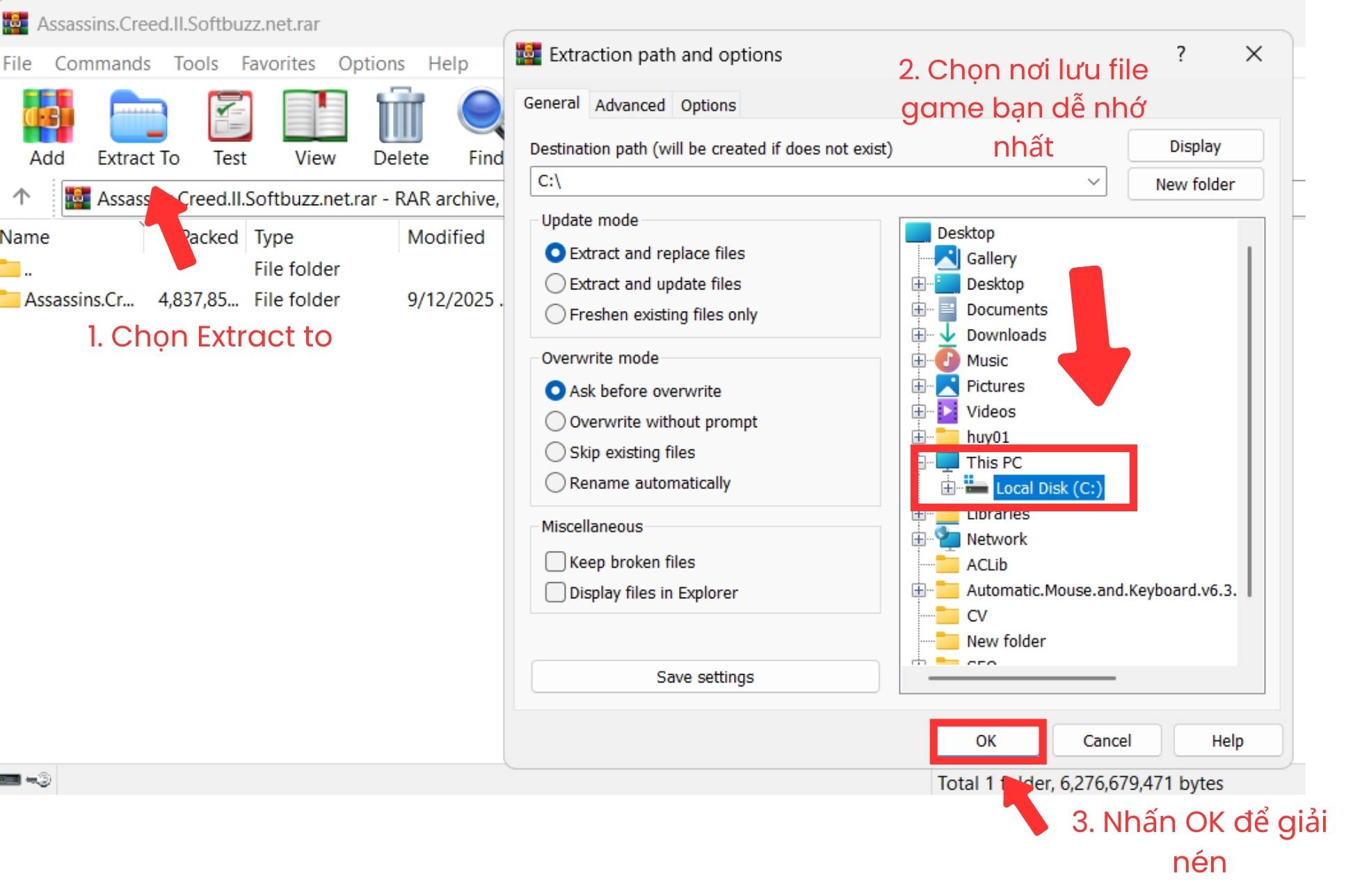
Task: Click the WinRAR icon in dialog title
Action: [528, 54]
